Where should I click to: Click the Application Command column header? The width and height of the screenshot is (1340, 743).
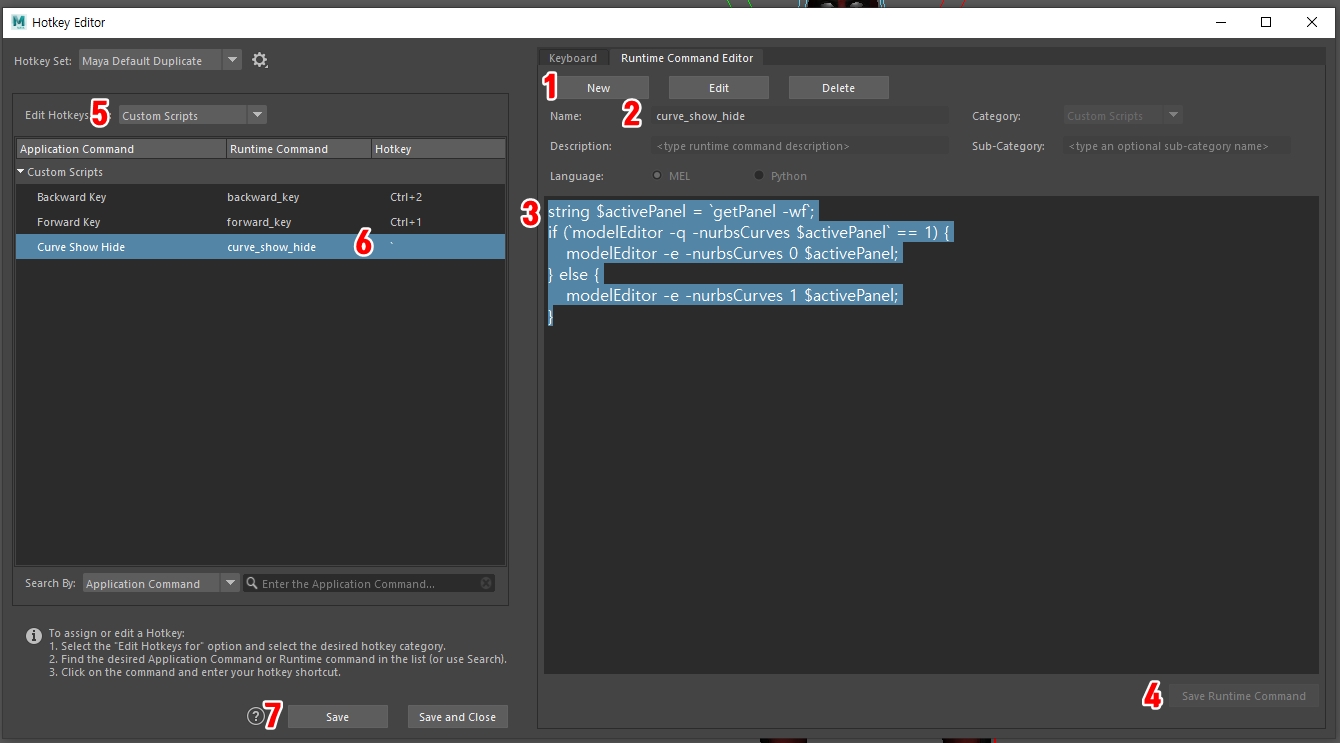click(121, 149)
